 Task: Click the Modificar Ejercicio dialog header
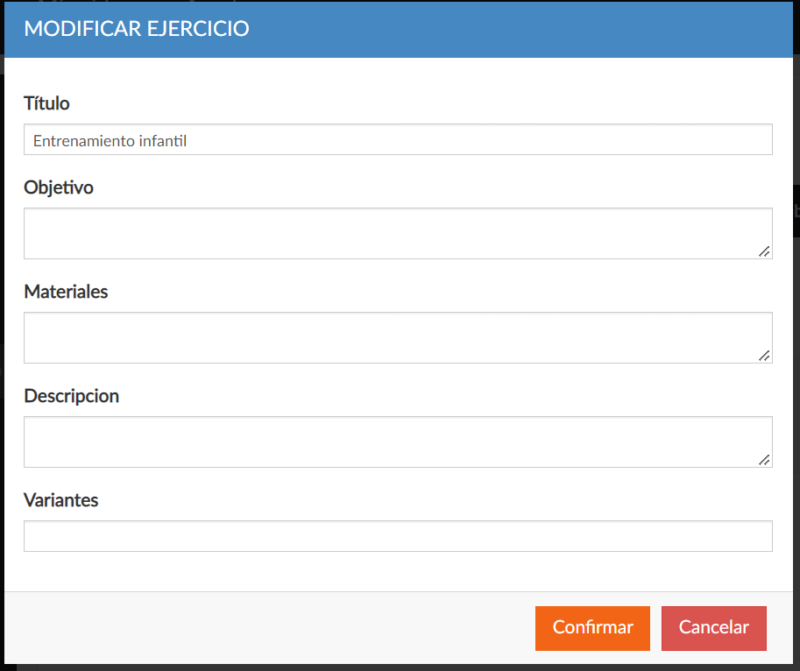[x=398, y=29]
